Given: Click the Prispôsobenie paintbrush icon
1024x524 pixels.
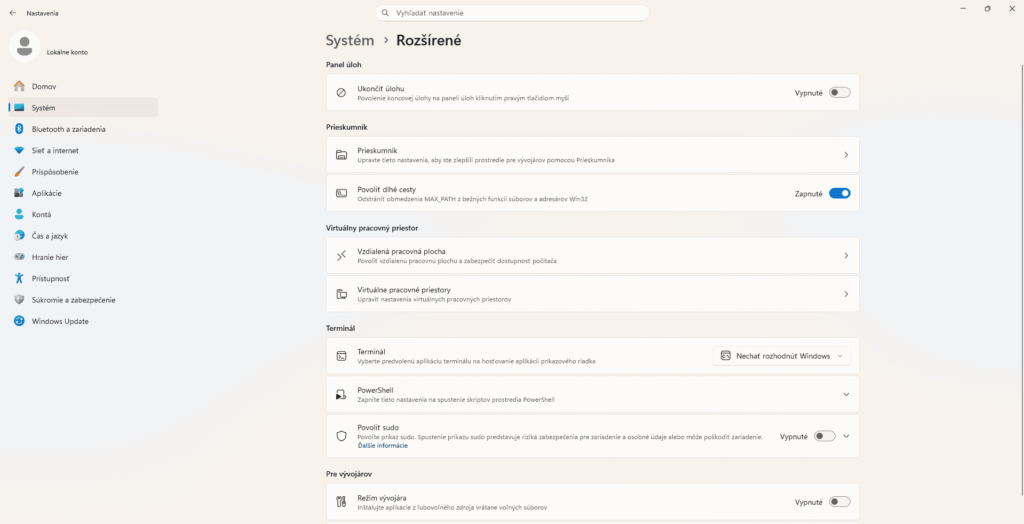Looking at the screenshot, I should pyautogui.click(x=19, y=172).
